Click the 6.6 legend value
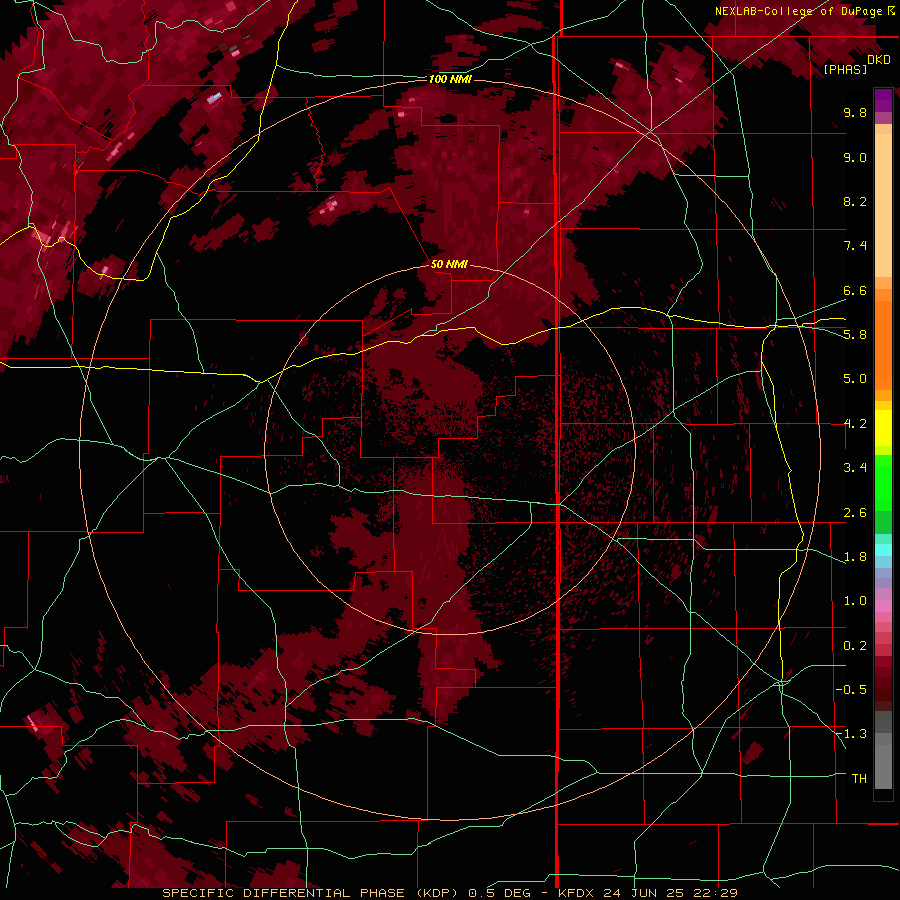900x900 pixels. tap(855, 290)
